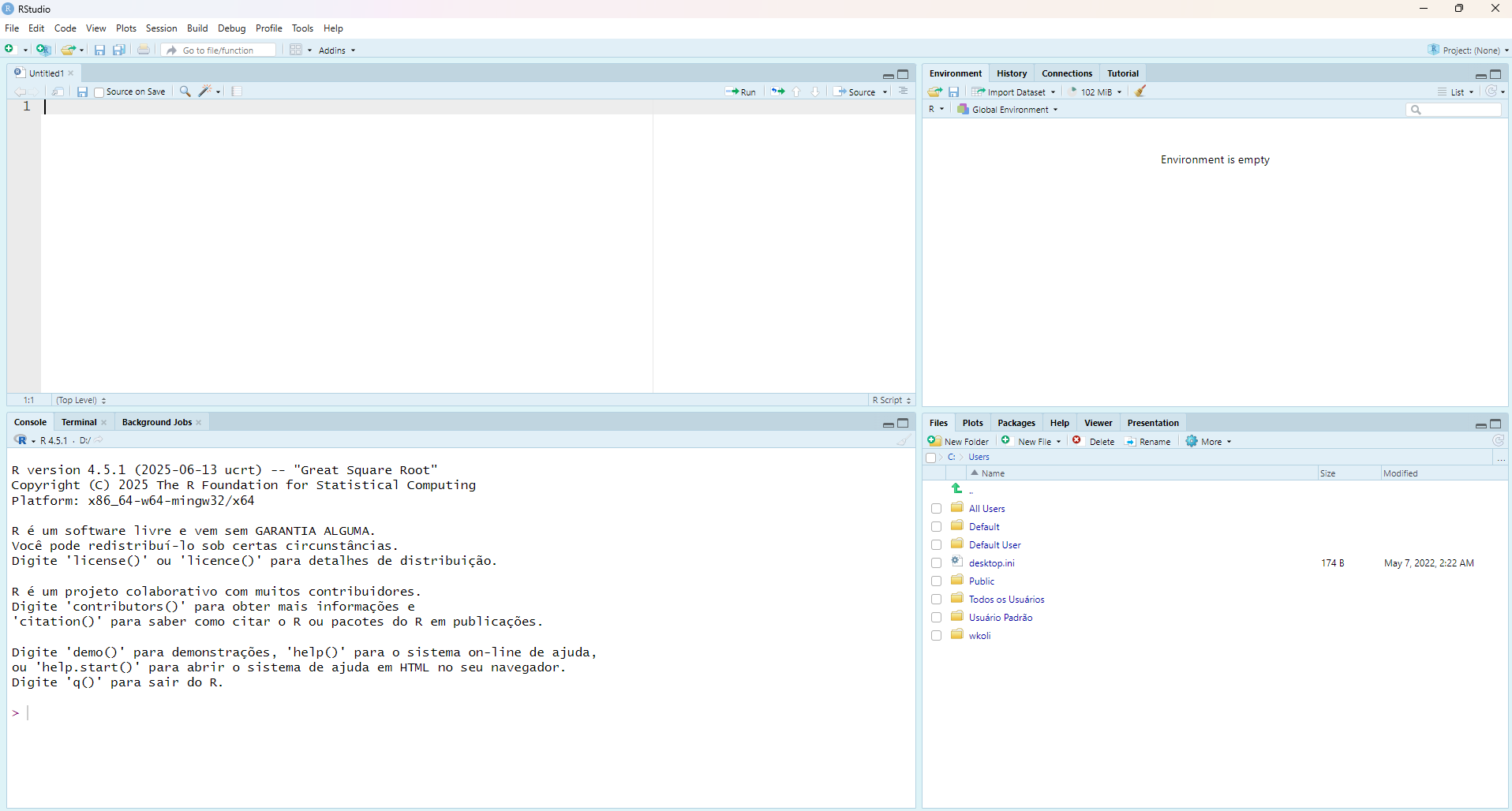Click the save all documents icon
This screenshot has height=811, width=1512.
click(119, 50)
